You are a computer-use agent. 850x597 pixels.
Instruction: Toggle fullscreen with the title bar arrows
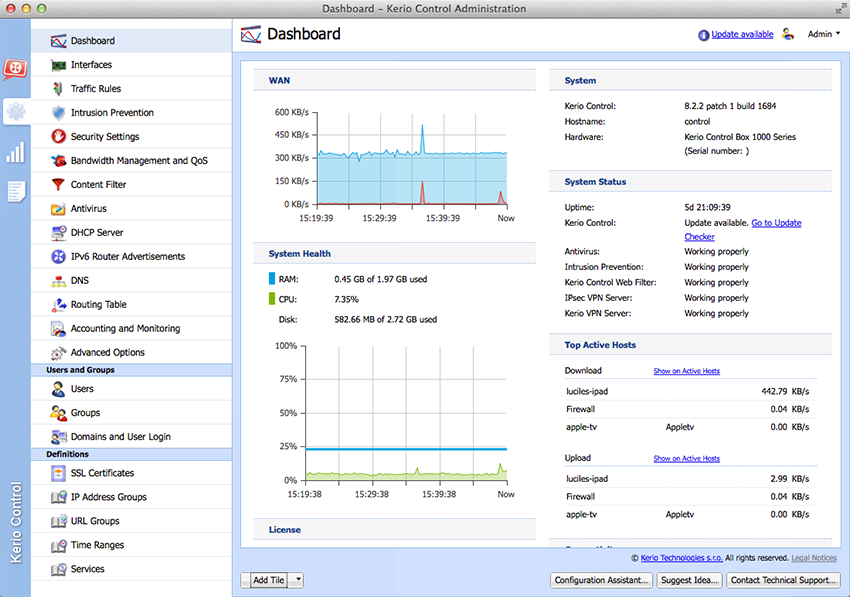pyautogui.click(x=841, y=8)
